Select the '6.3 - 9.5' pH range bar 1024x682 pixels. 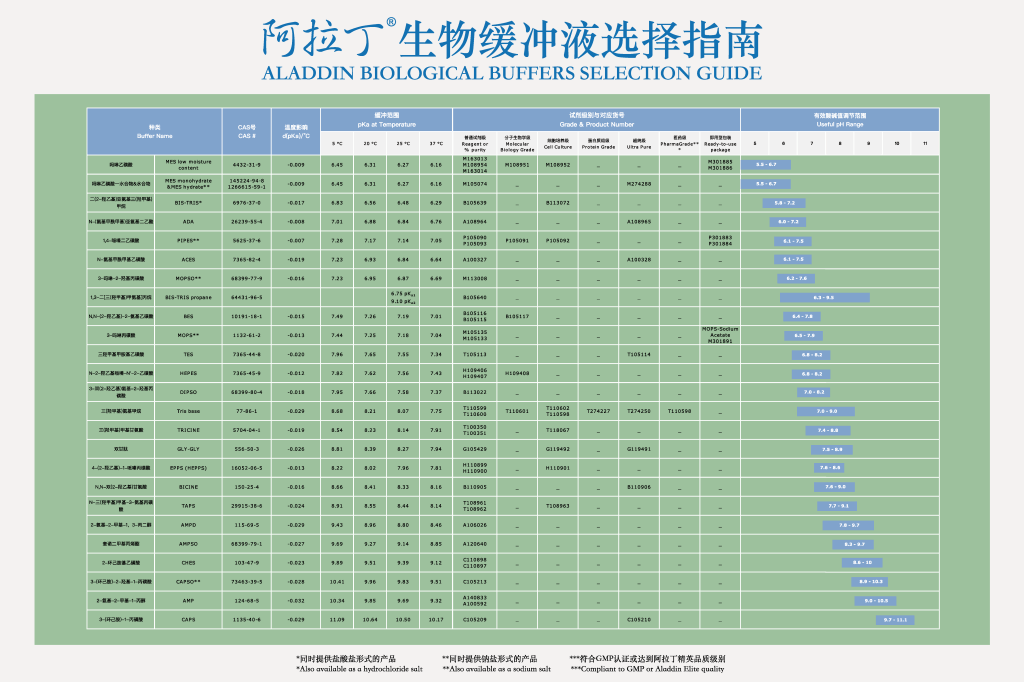pyautogui.click(x=824, y=297)
